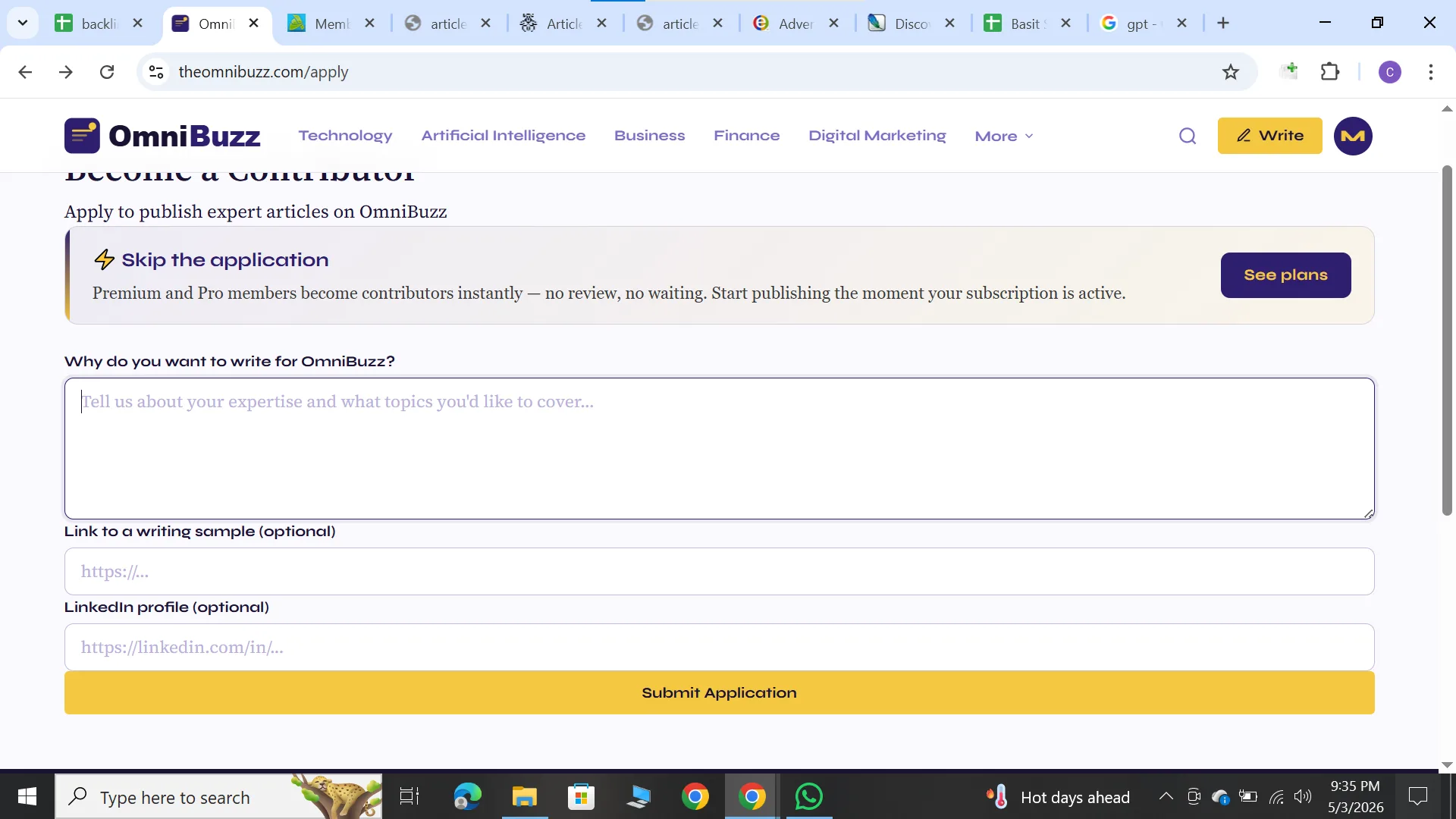
Task: Open the Chrome three-dot menu
Action: tap(1431, 72)
